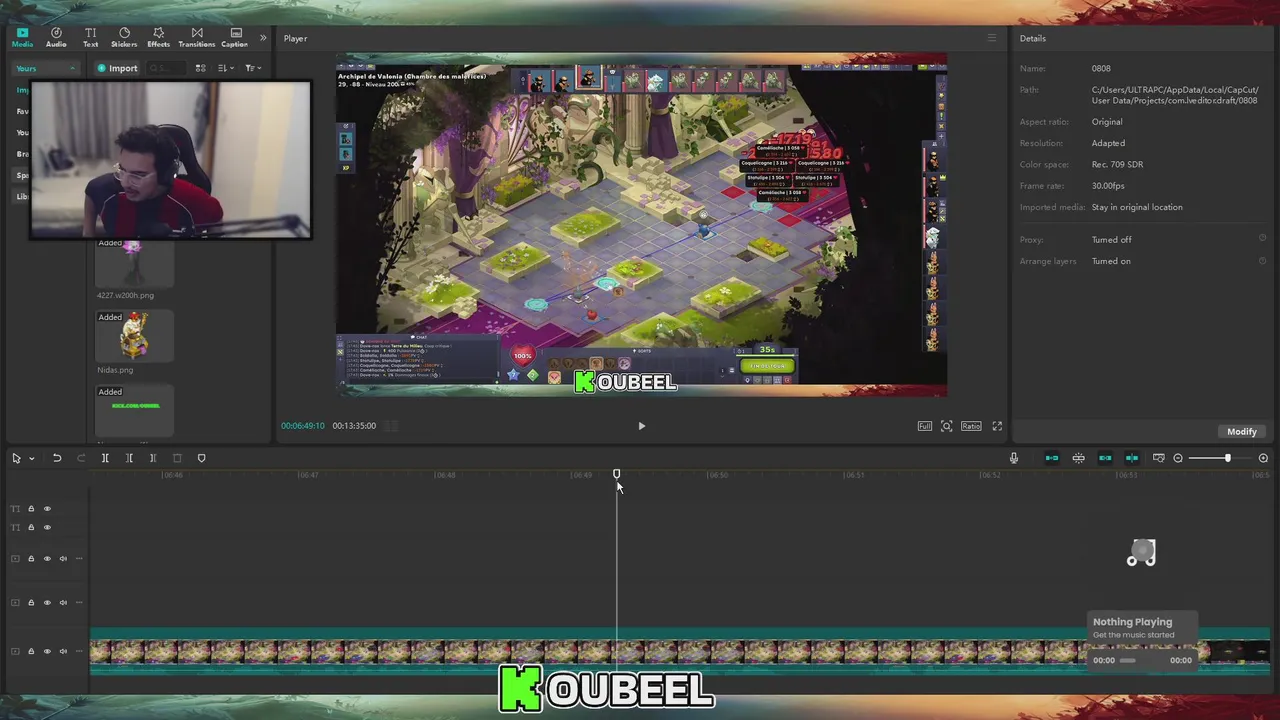Image resolution: width=1280 pixels, height=720 pixels.
Task: Lock the upper overlay video track
Action: (x=31, y=559)
